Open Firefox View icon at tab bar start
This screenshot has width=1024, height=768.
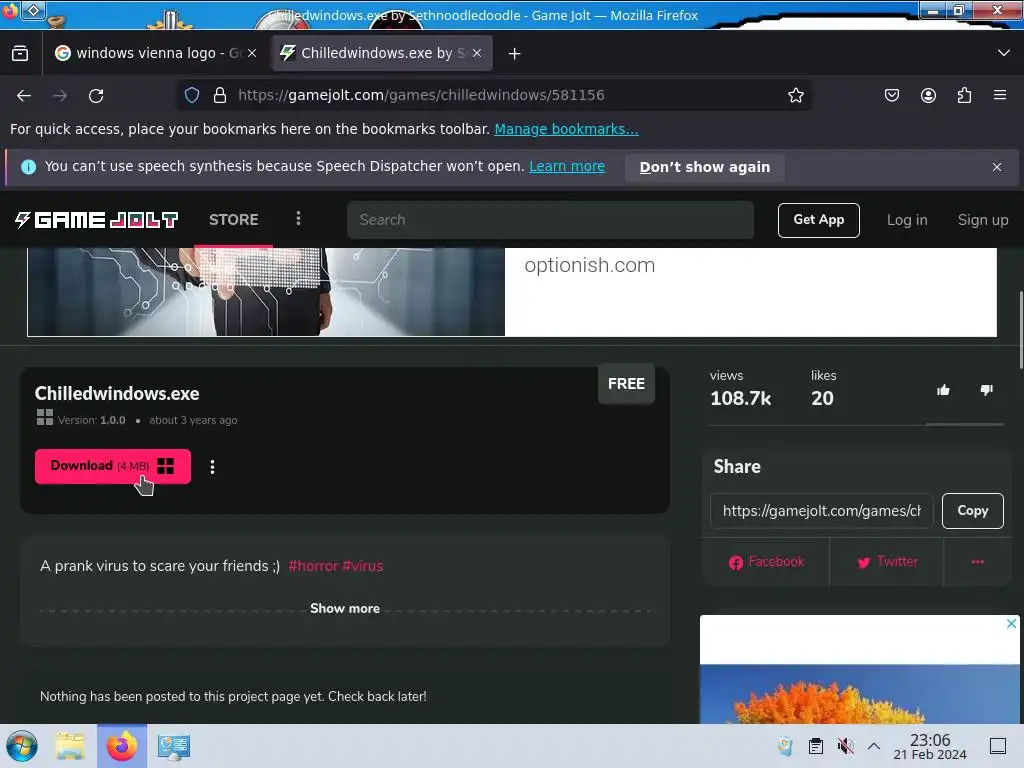(x=20, y=54)
